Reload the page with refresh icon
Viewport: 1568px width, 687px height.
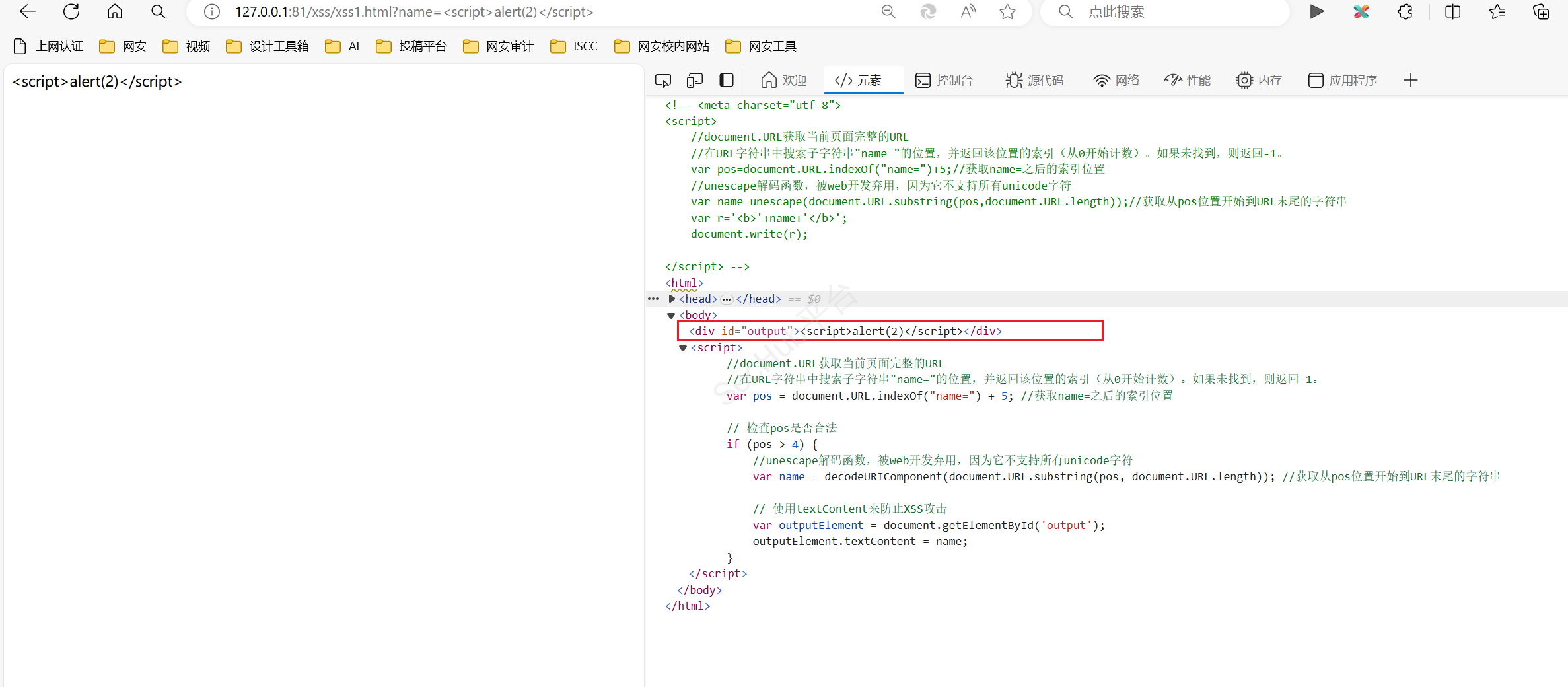pyautogui.click(x=71, y=11)
